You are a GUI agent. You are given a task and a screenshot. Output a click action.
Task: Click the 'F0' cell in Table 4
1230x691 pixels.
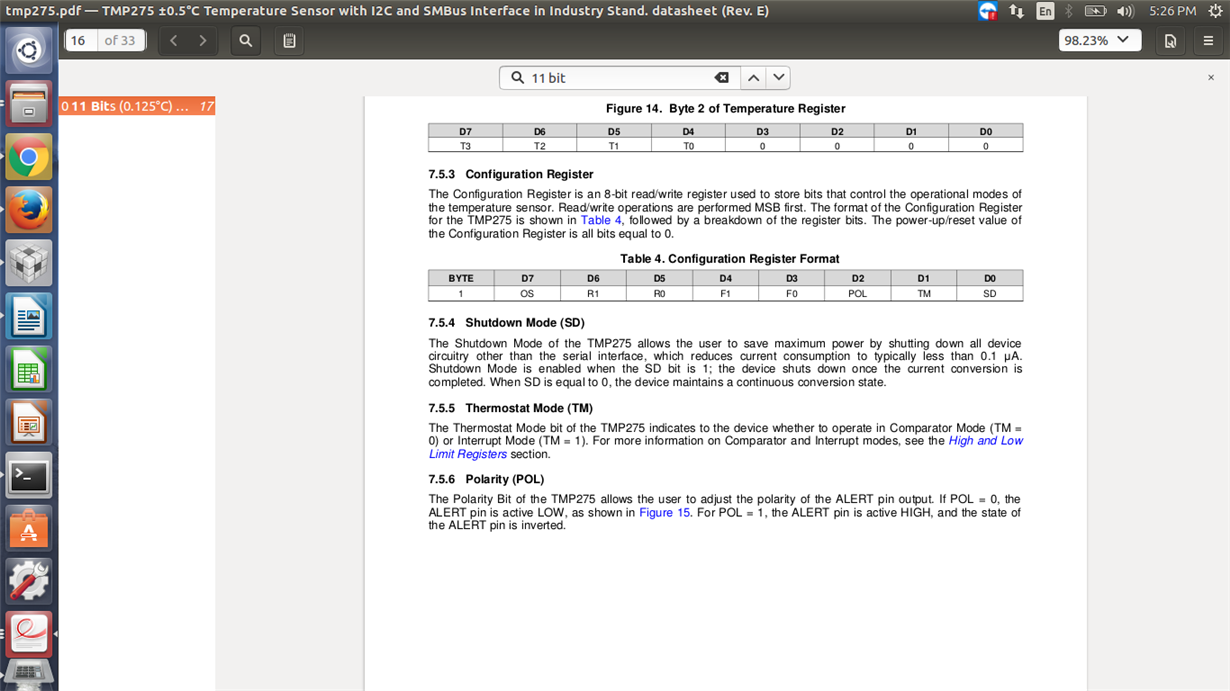pos(791,294)
